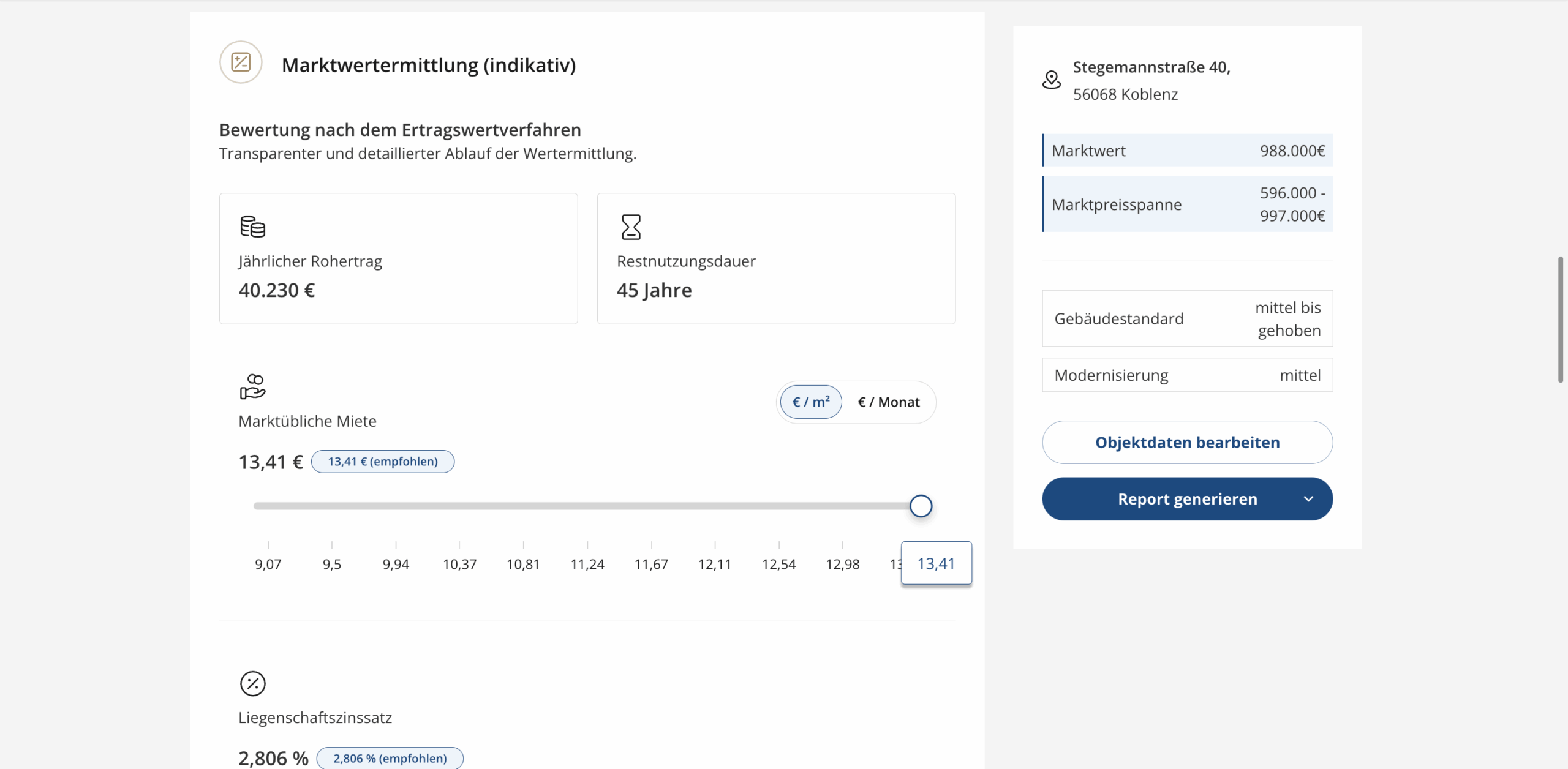Click the address Stegemannstraße 40, 56068 Koblenz
Image resolution: width=1568 pixels, height=769 pixels.
pyautogui.click(x=1151, y=80)
